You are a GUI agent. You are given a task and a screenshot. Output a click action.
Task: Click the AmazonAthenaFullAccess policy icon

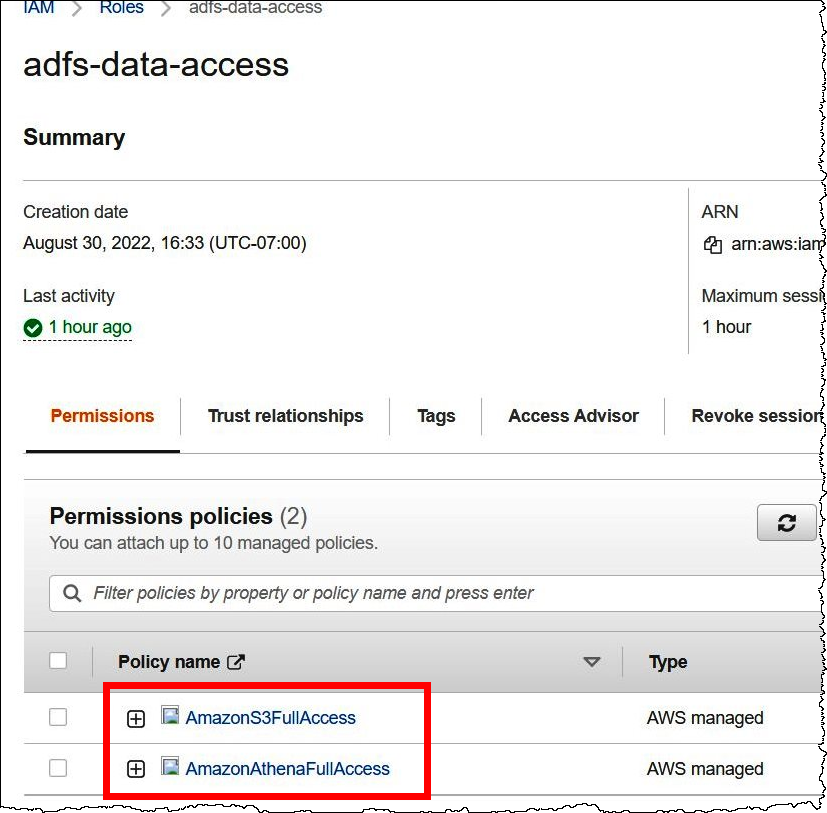coord(170,767)
